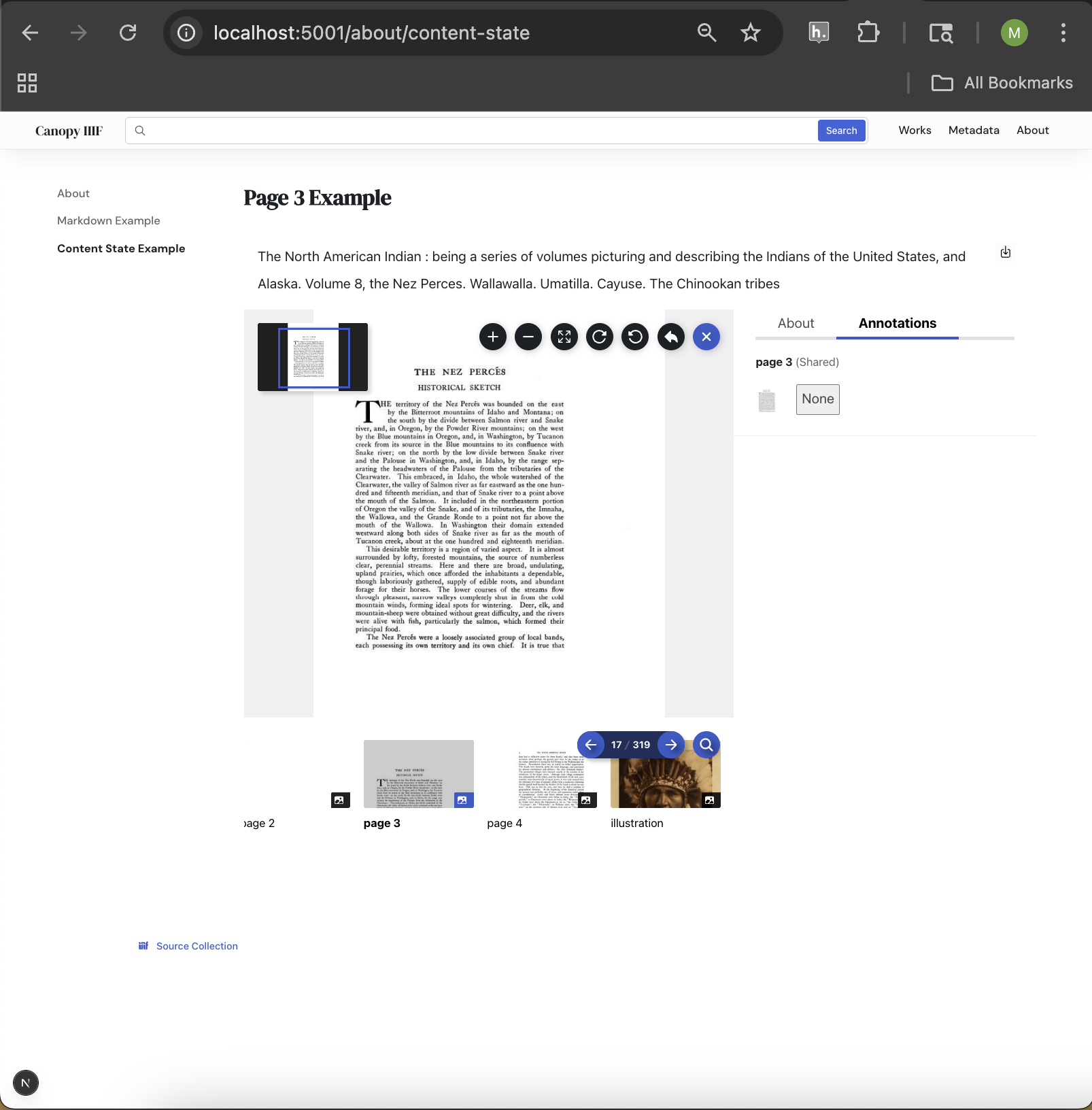Open the None annotations dropdown

pos(817,399)
